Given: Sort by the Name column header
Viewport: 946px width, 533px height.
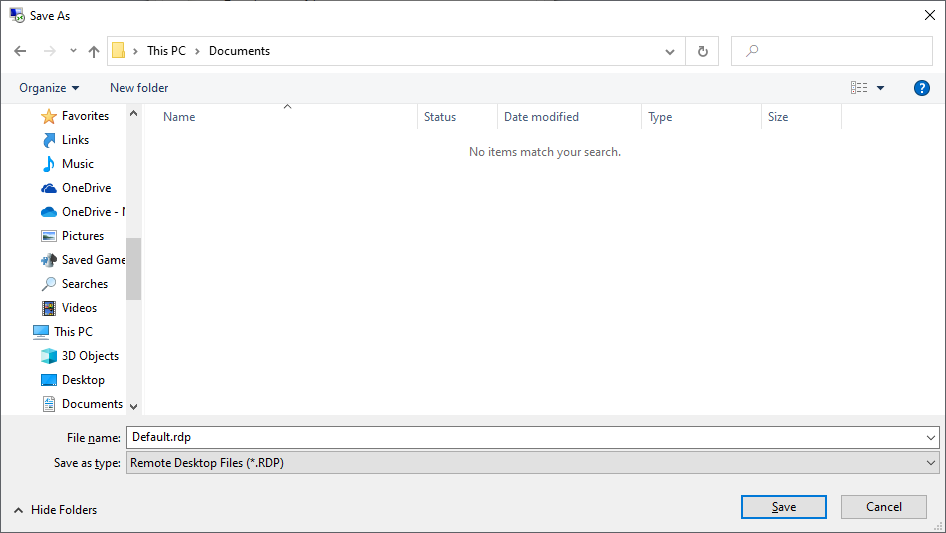Looking at the screenshot, I should [179, 117].
